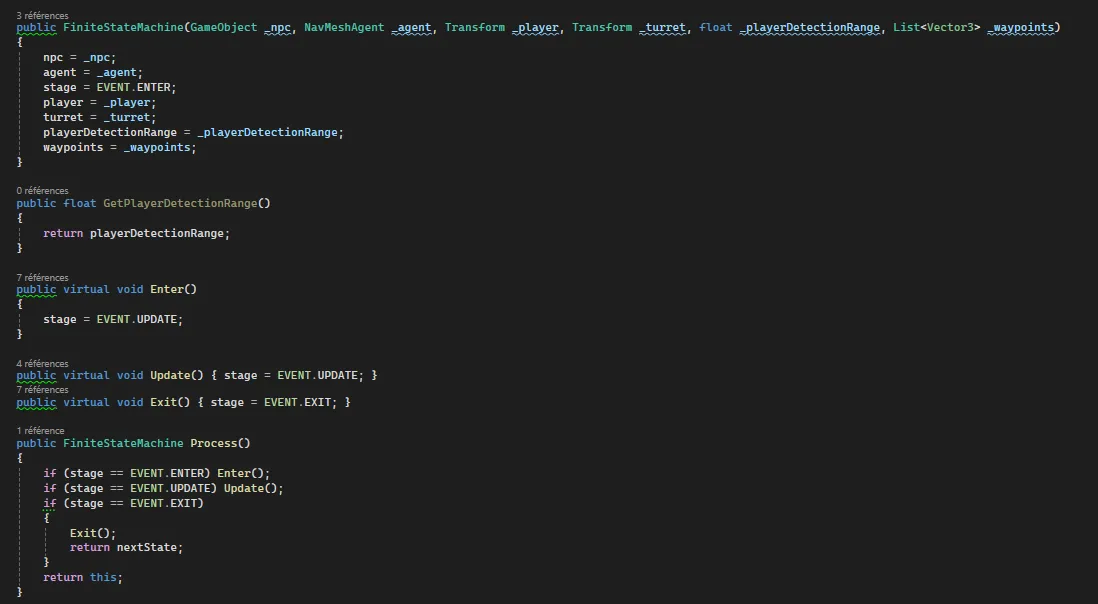
Task: Click the GameObject type in the constructor signature
Action: tap(224, 27)
